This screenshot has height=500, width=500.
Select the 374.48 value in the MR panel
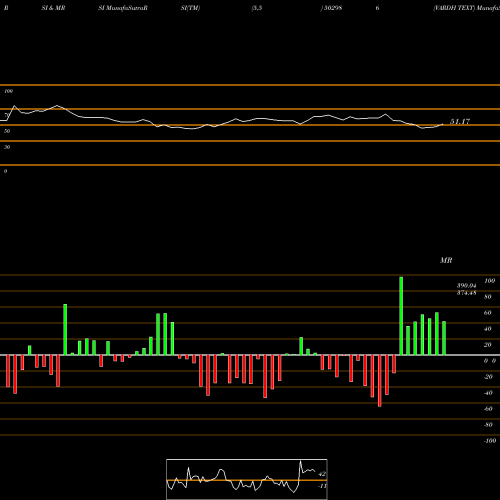tap(466, 293)
